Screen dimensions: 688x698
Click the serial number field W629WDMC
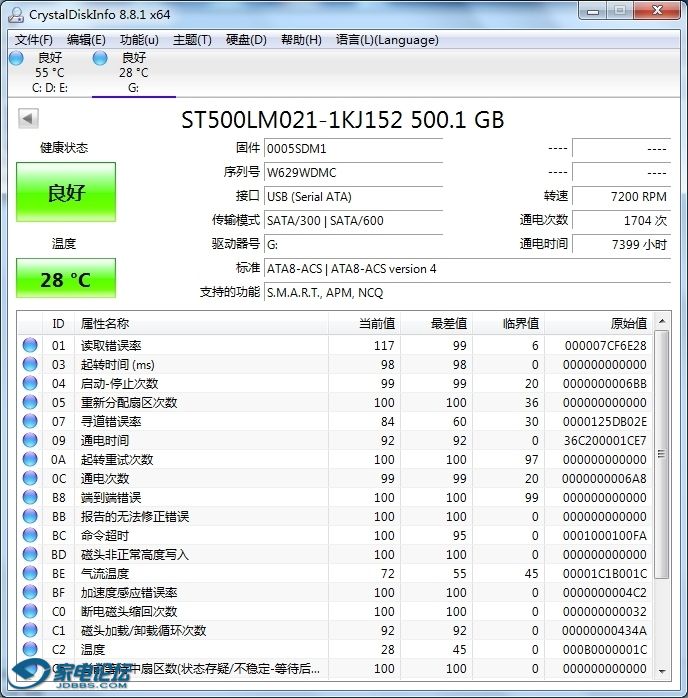(x=353, y=172)
